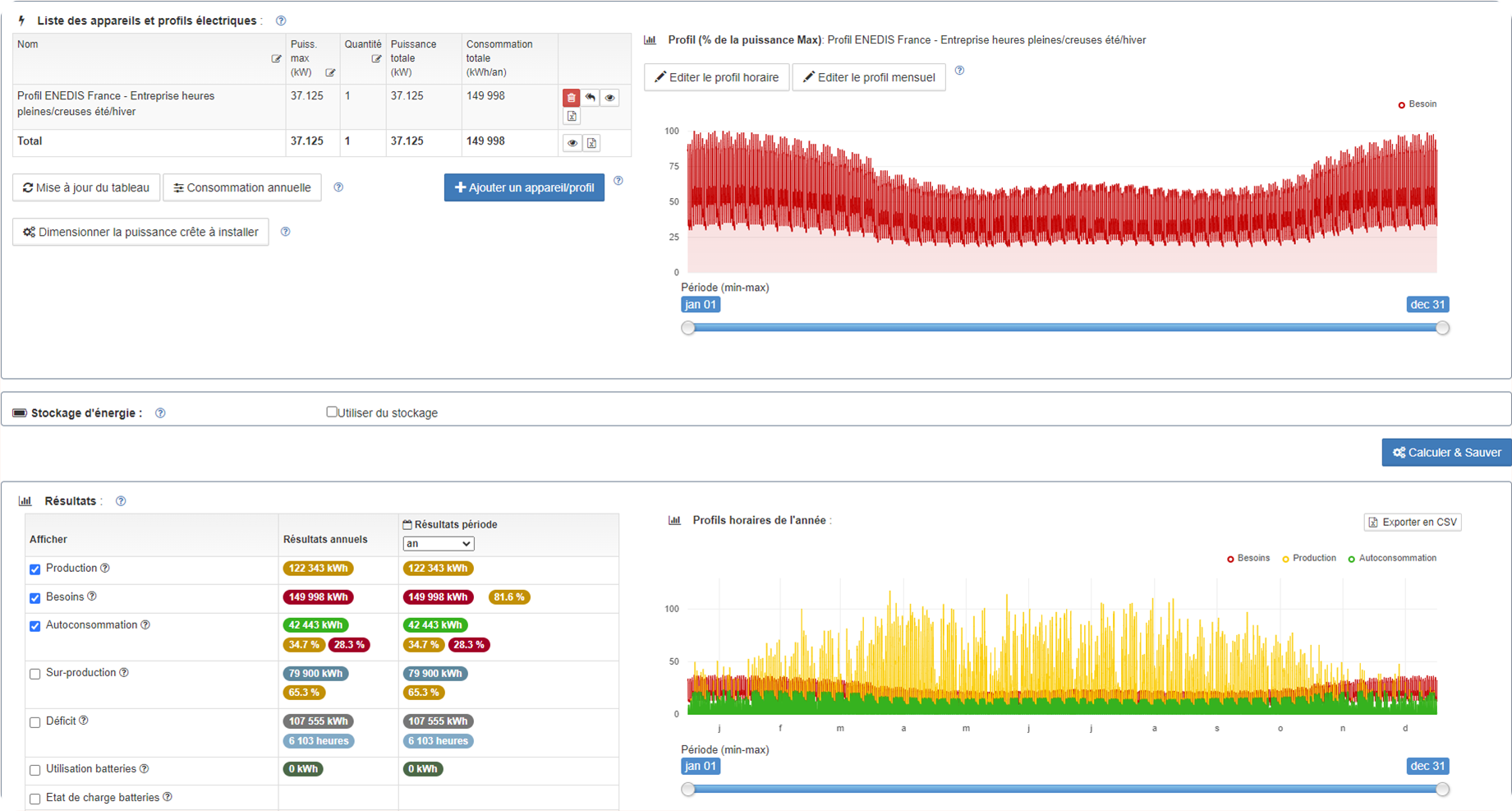Export the Total row to Excel file
The image size is (1512, 811).
pos(591,143)
